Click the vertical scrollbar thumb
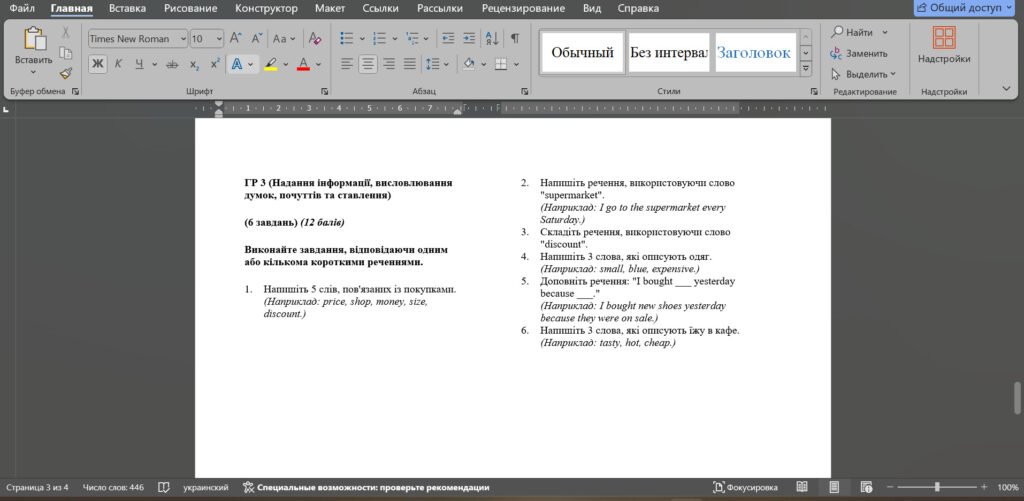Image resolution: width=1024 pixels, height=501 pixels. pos(1017,398)
